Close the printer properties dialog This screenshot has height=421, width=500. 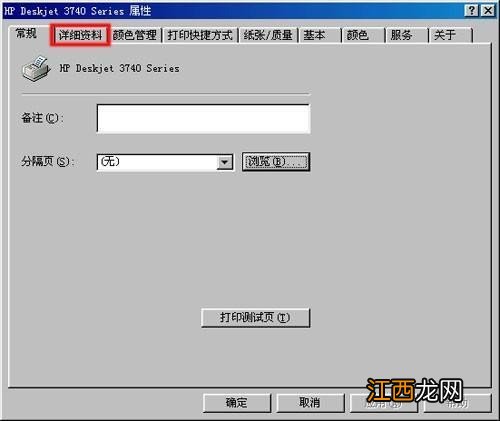tap(488, 11)
